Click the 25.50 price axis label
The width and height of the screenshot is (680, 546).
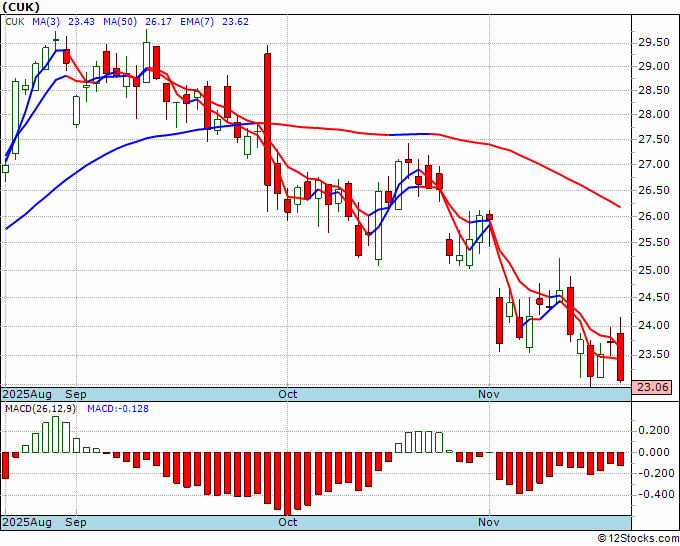654,243
